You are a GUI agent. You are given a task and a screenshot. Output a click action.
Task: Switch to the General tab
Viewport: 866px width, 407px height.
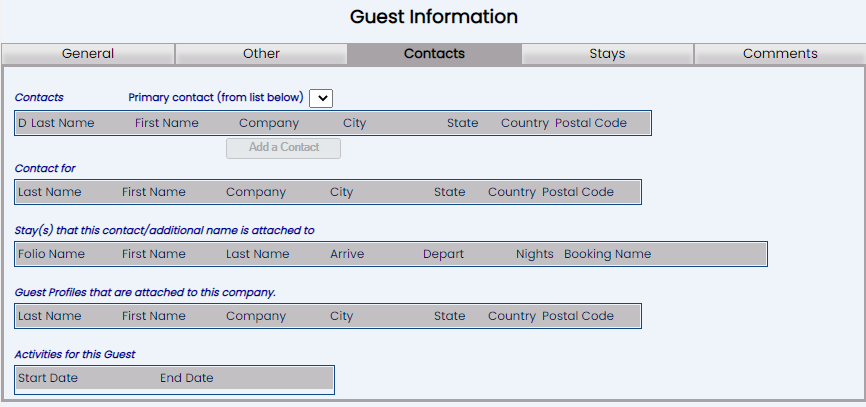tap(88, 54)
